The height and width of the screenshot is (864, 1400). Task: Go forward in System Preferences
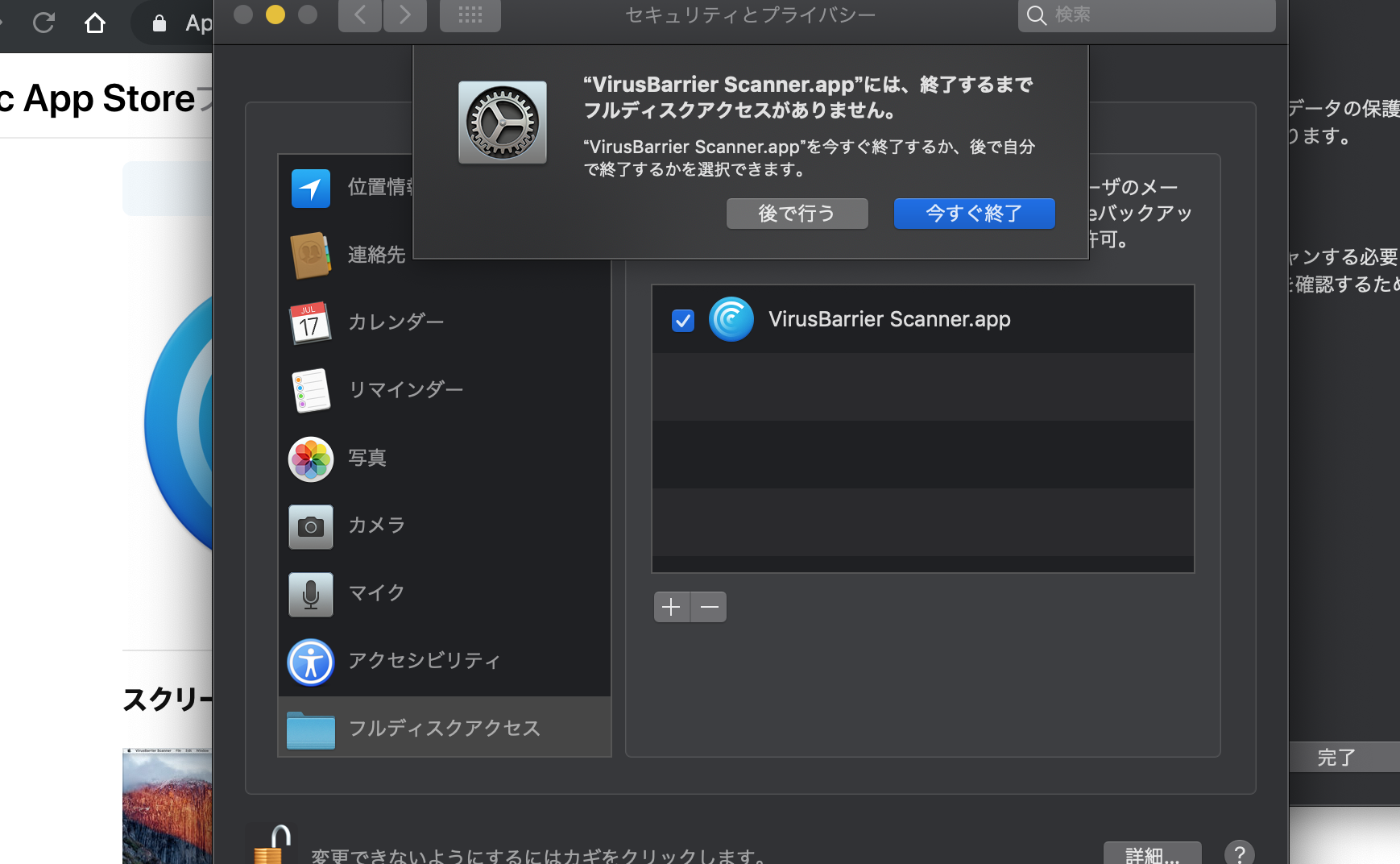click(x=405, y=15)
